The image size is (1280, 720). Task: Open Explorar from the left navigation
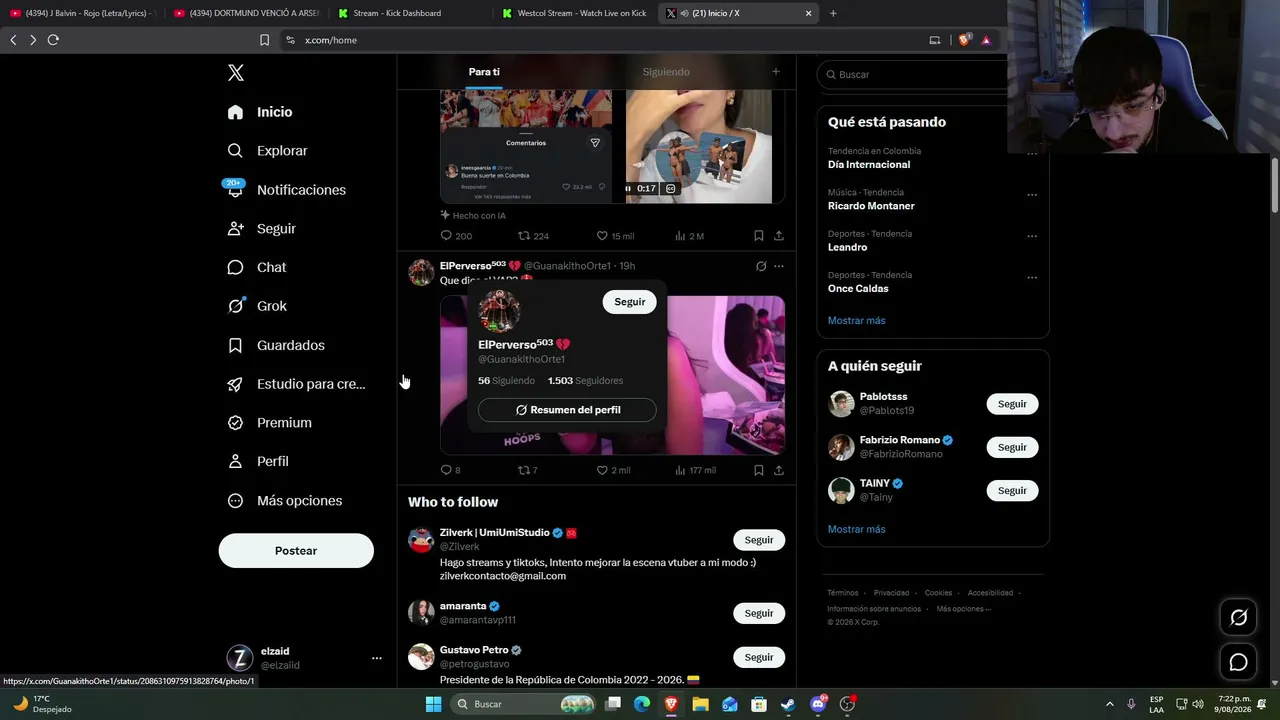point(268,151)
